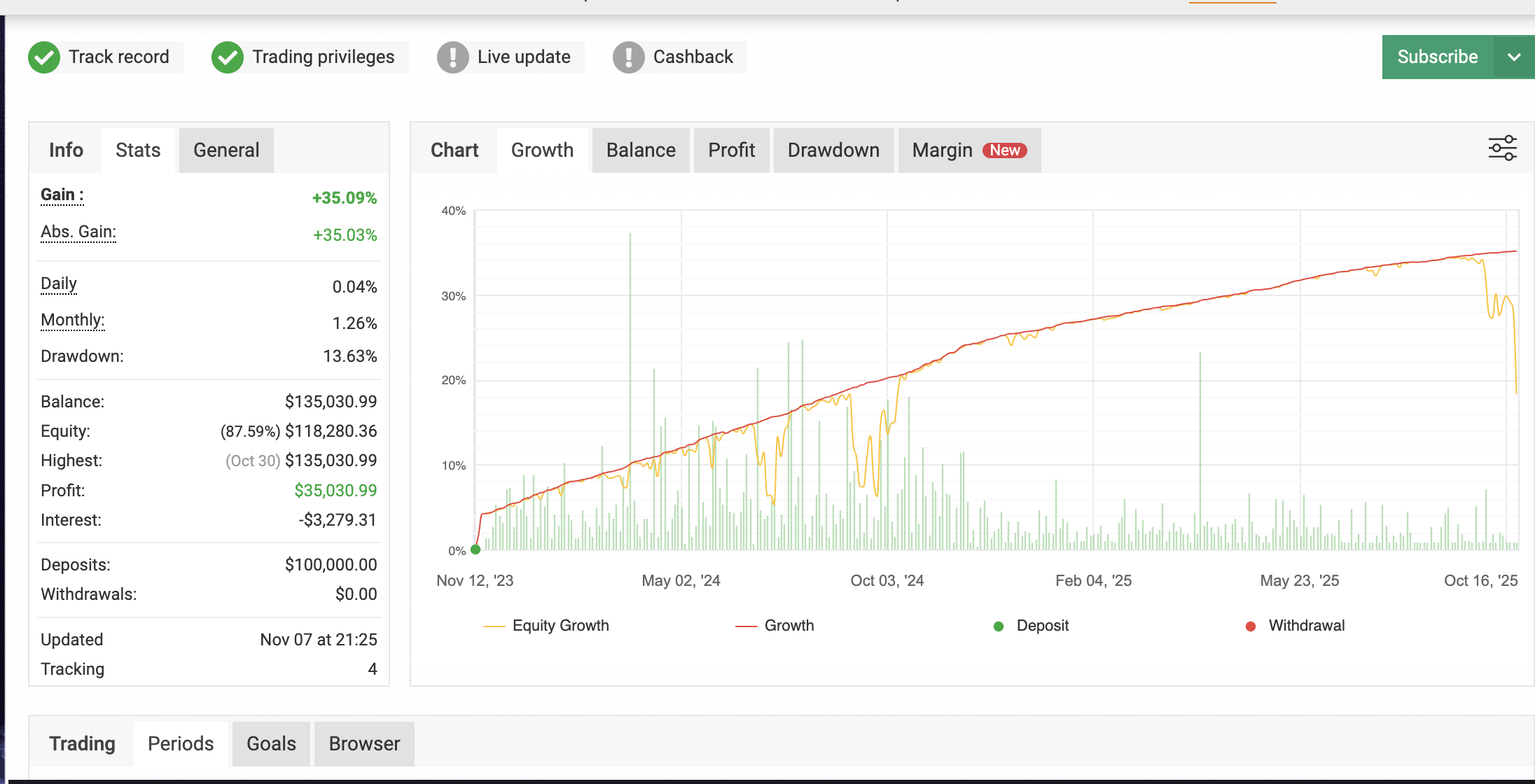Click the Gain label link
1535x784 pixels.
[x=62, y=195]
